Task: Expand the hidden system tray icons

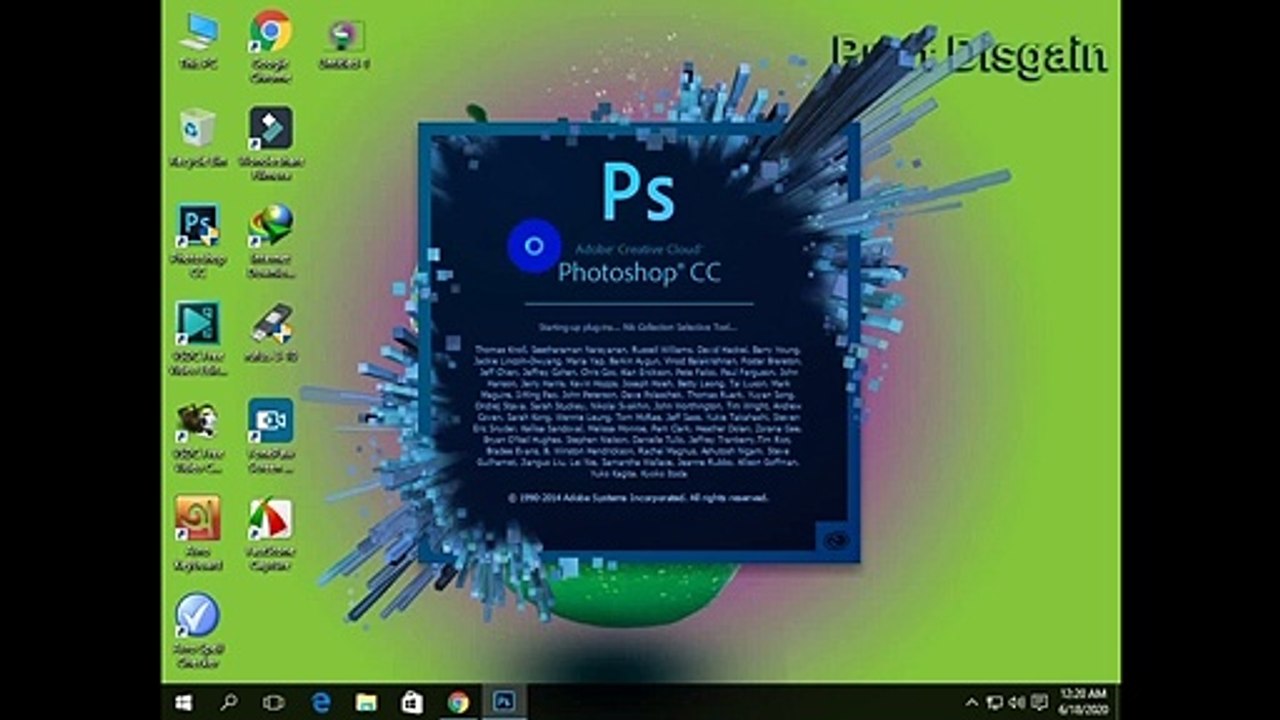Action: click(972, 702)
